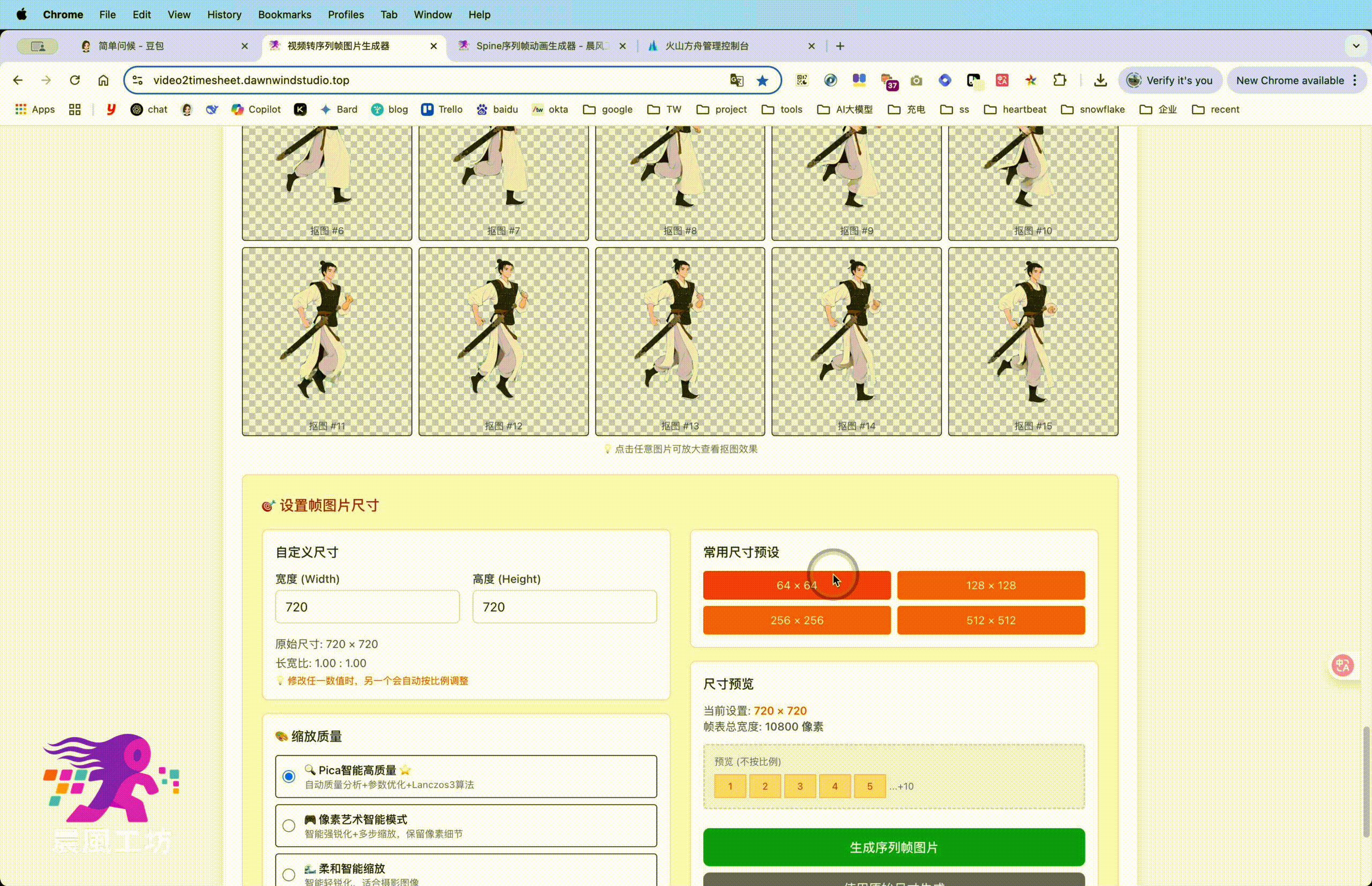
Task: Open a new tab with plus button
Action: 840,46
